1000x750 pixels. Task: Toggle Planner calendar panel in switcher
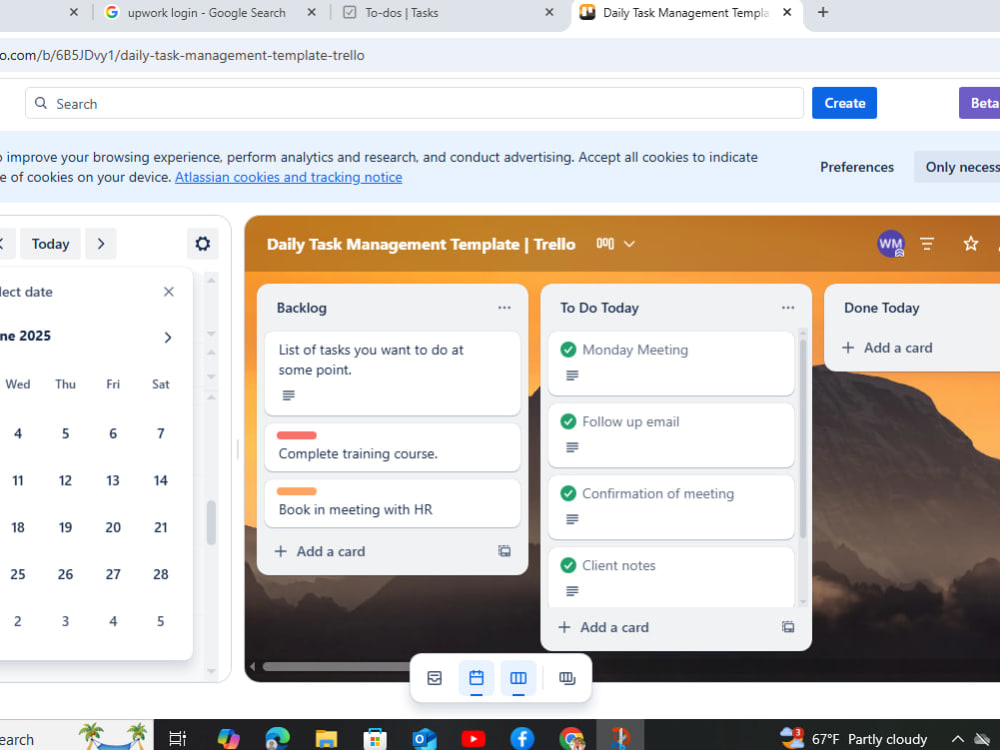point(476,678)
